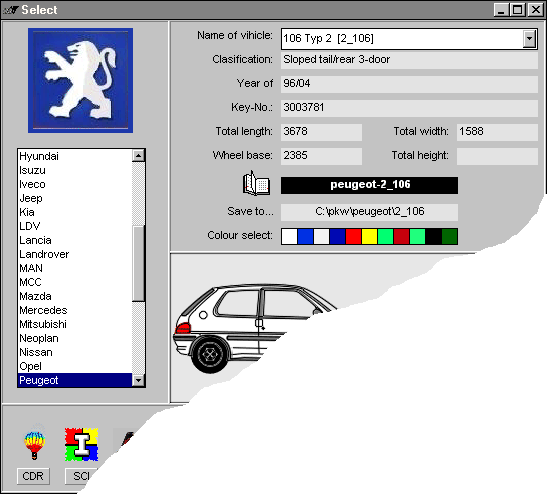Pick the first white colour swatch
Viewport: 547px width, 494px height.
click(x=289, y=237)
